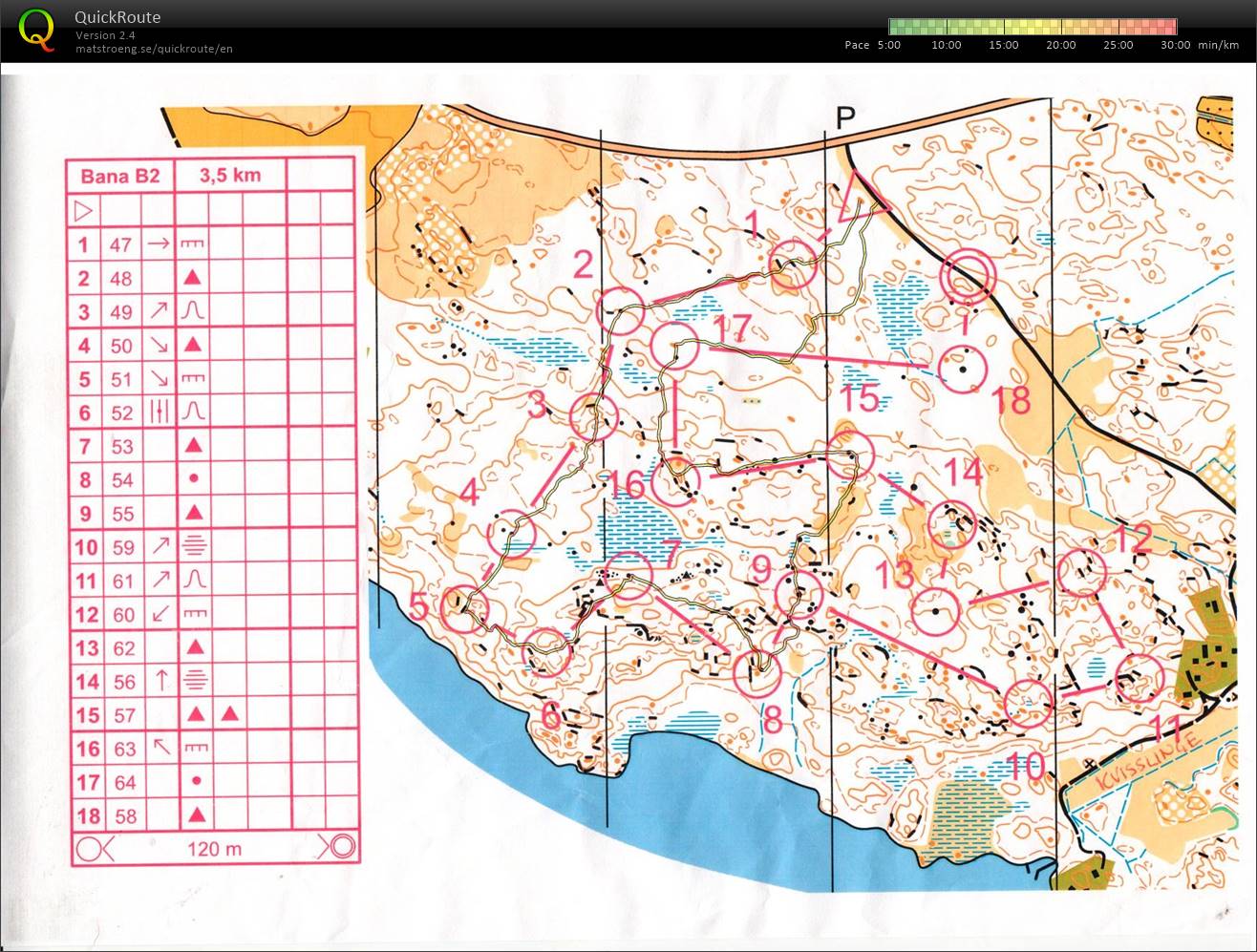Click the pace color gradient bar

tap(1033, 27)
